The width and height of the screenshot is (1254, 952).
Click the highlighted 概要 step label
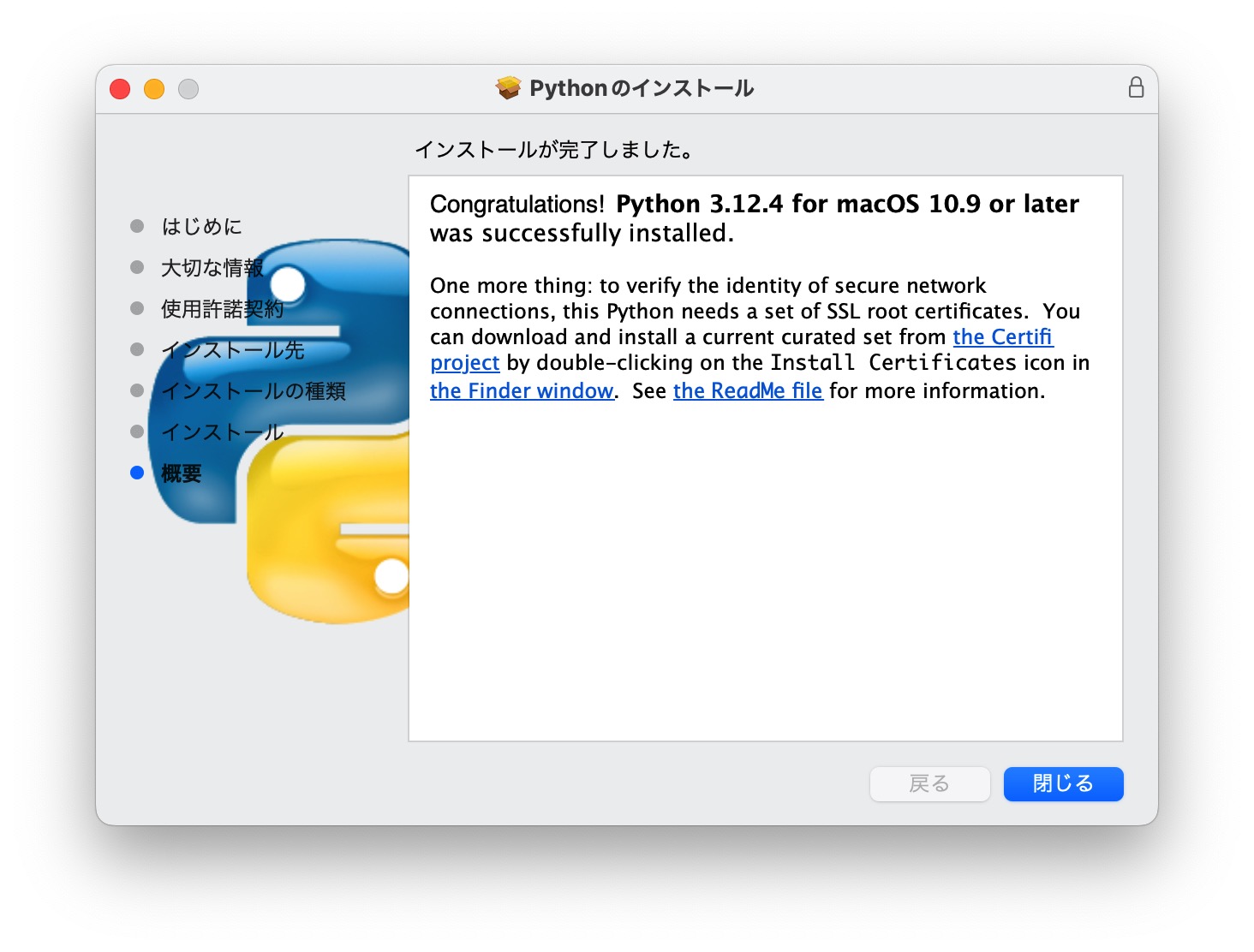[182, 473]
